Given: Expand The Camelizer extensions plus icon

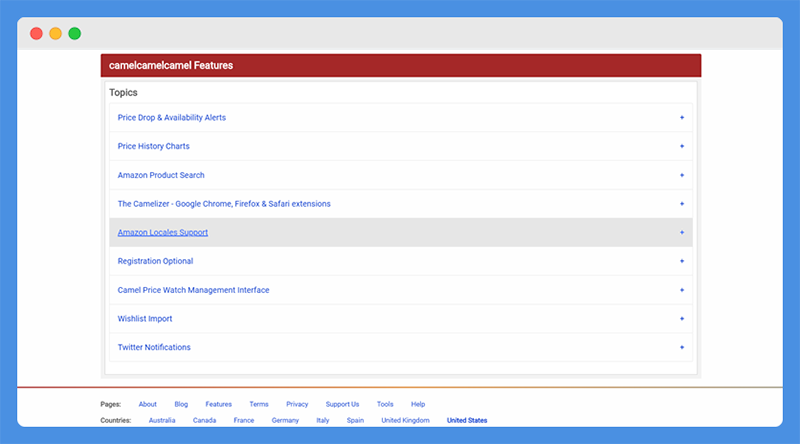Looking at the screenshot, I should click(682, 204).
